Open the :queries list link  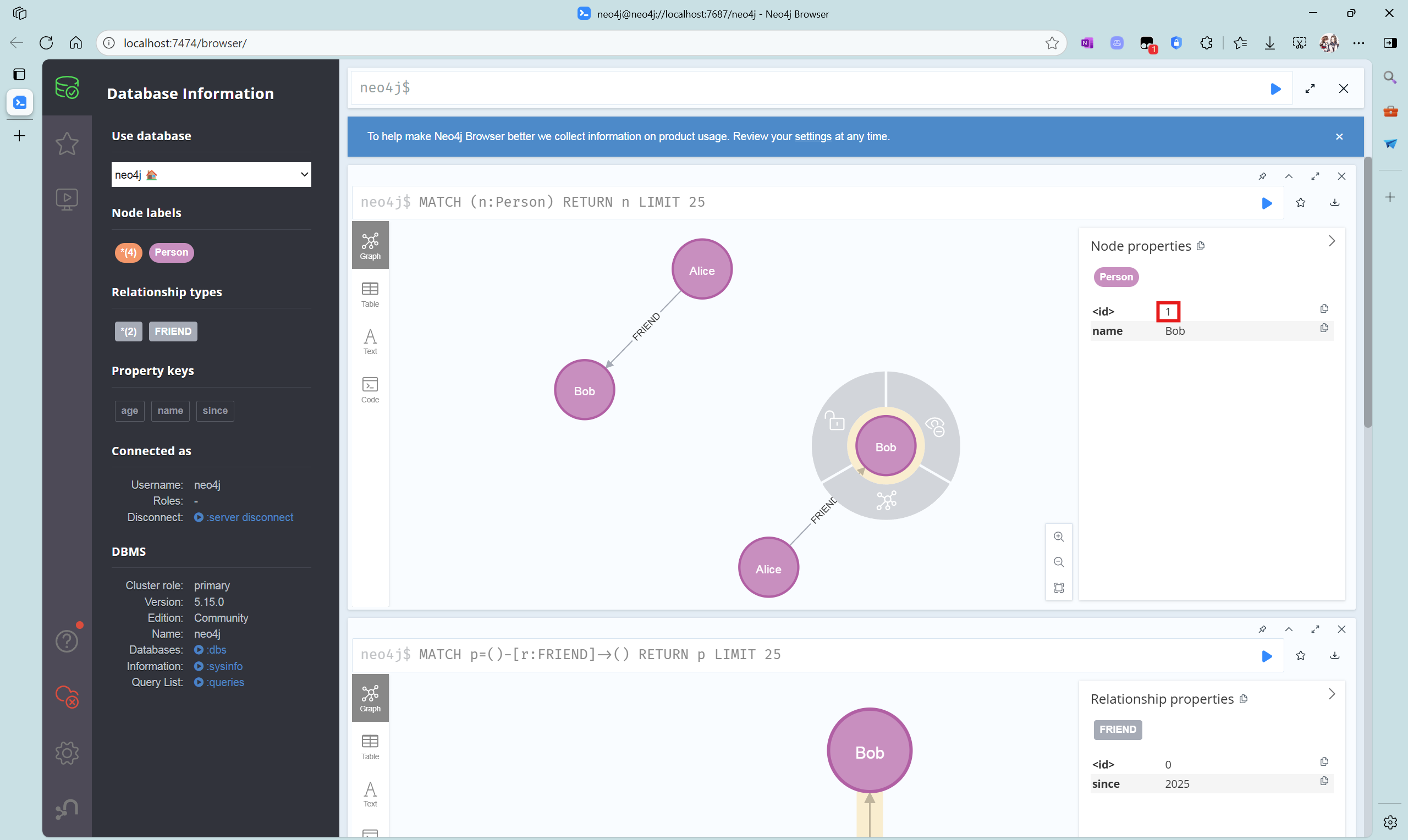pos(219,682)
